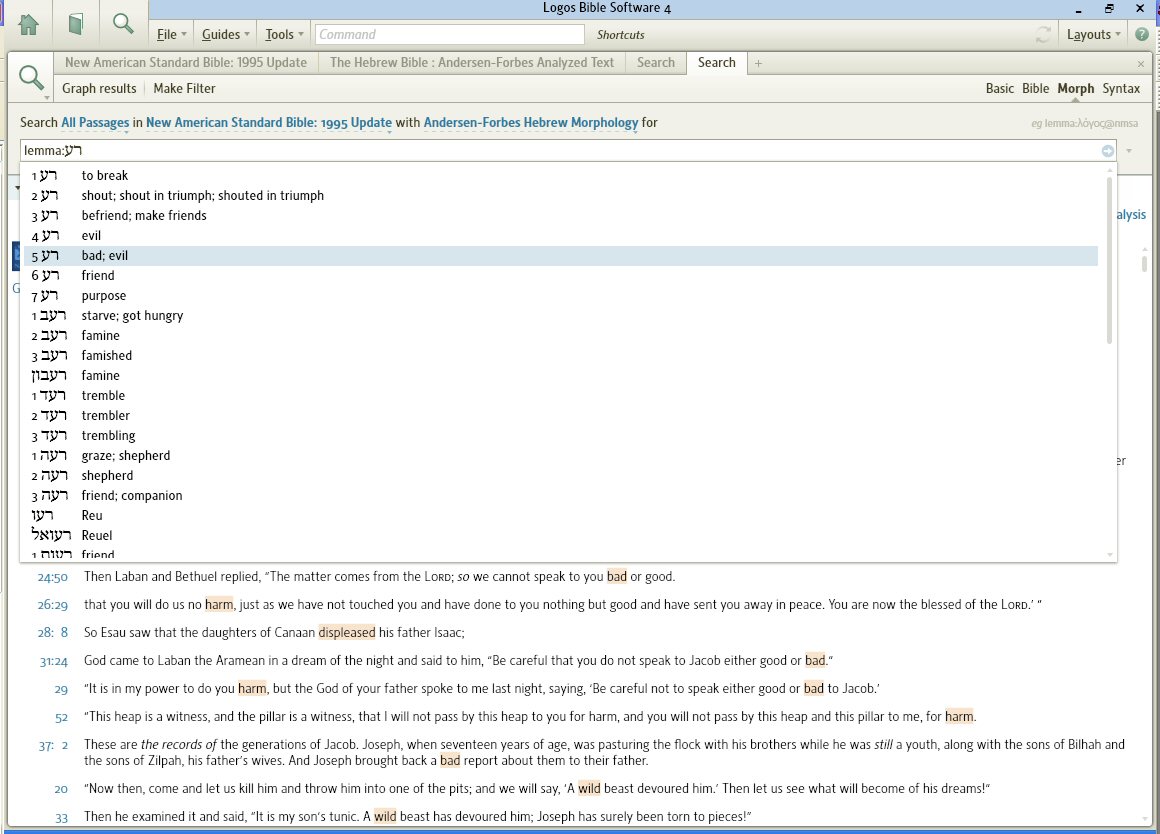
Task: Switch to New American Standard Bible tab
Action: tap(186, 63)
